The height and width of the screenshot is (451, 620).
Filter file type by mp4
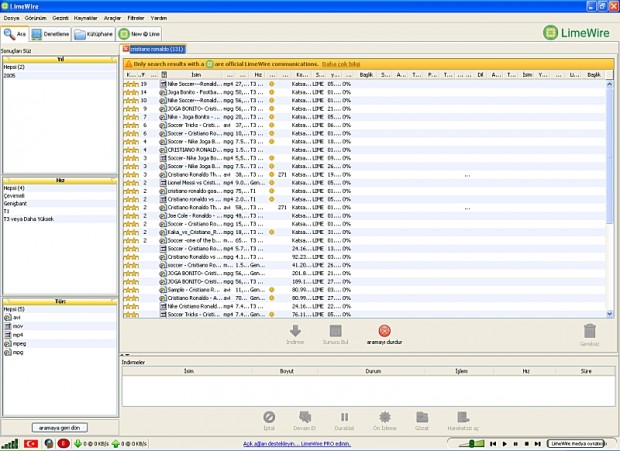60,335
